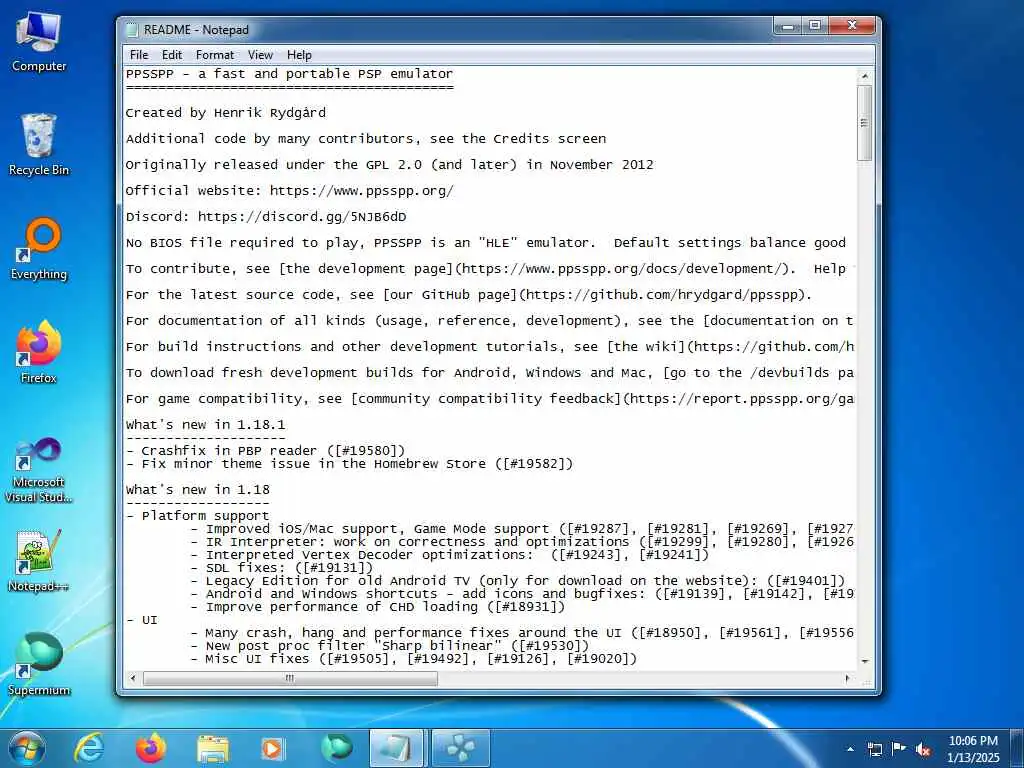1024x768 pixels.
Task: Click the 'Misc UI fixes' line
Action: (413, 659)
